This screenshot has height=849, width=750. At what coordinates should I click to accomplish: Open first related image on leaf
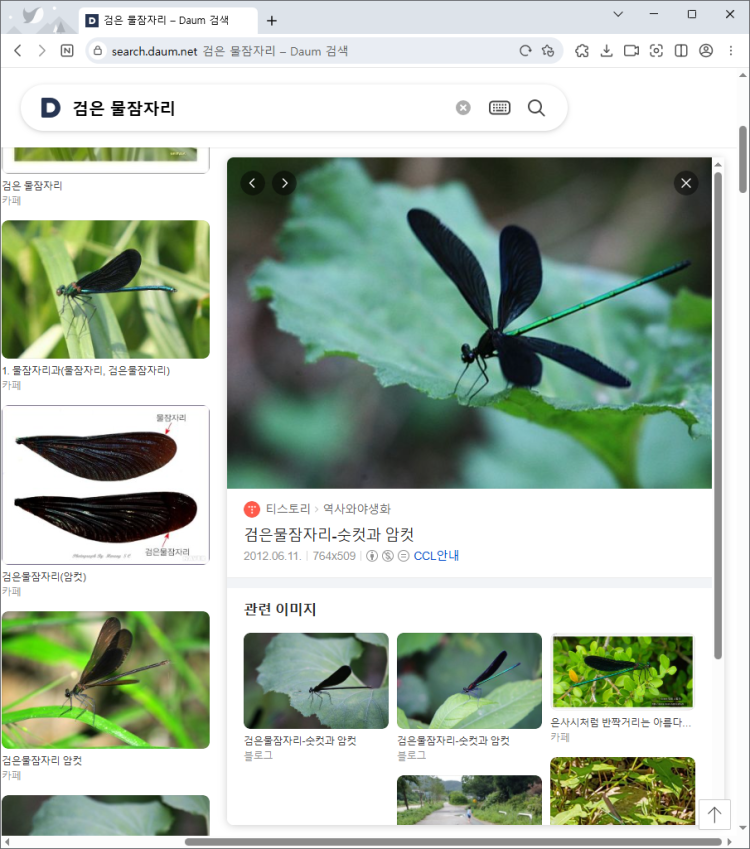pos(316,681)
